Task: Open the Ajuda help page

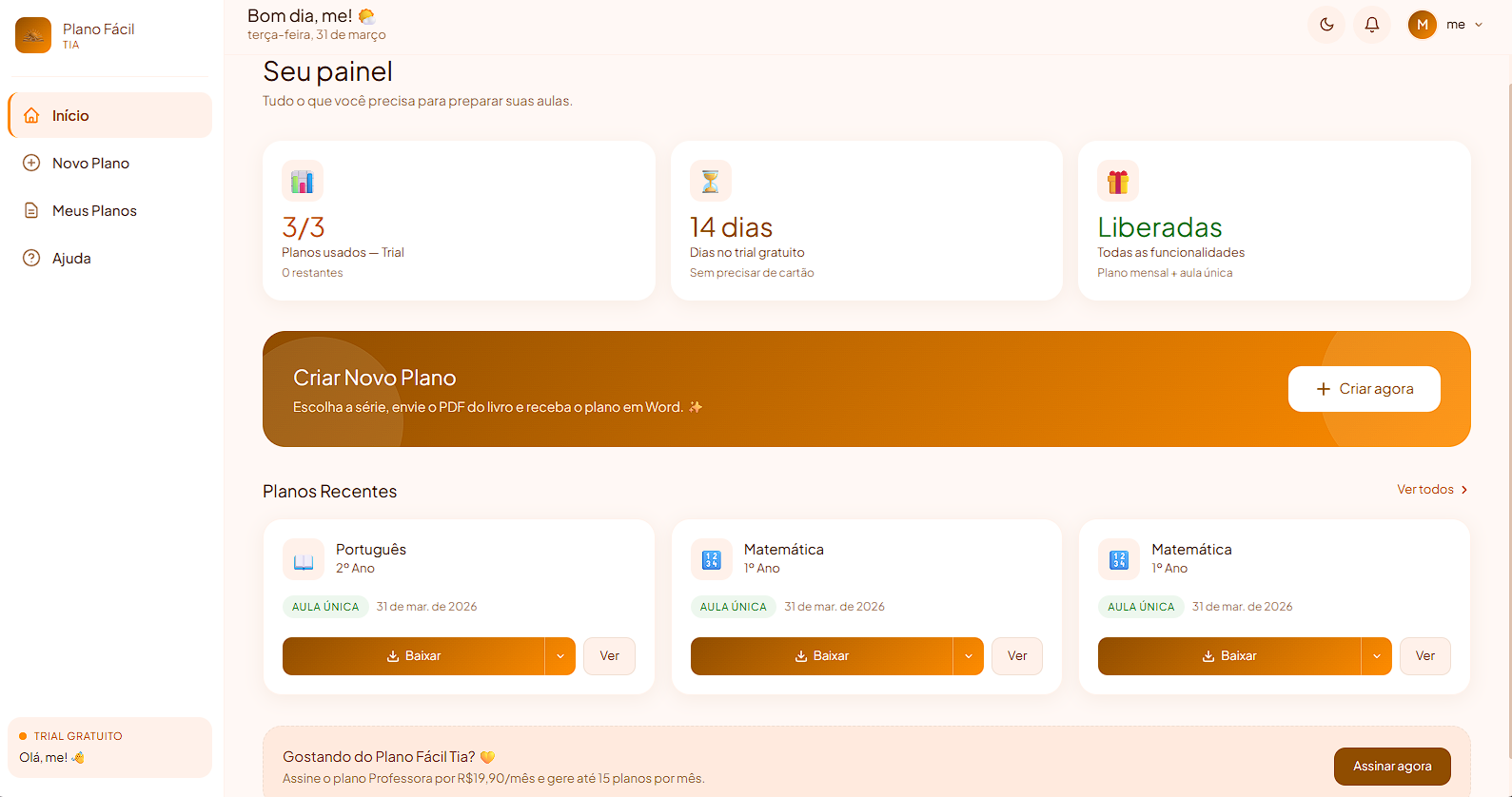Action: coord(71,259)
